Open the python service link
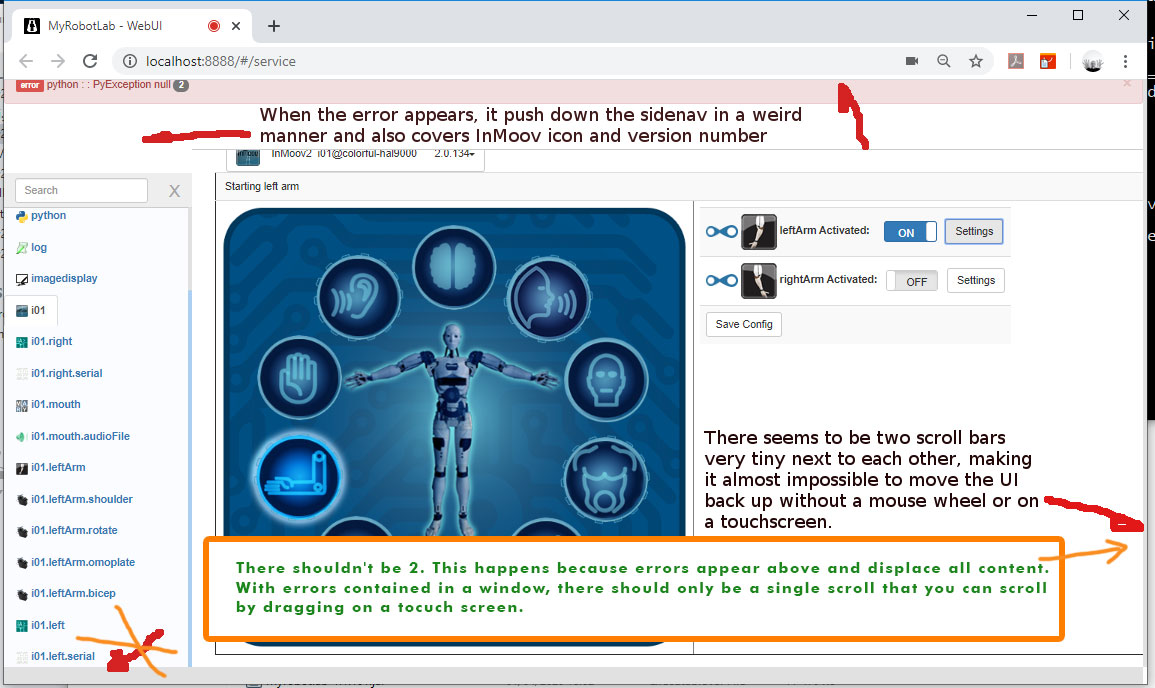The height and width of the screenshot is (688, 1155). click(x=49, y=216)
